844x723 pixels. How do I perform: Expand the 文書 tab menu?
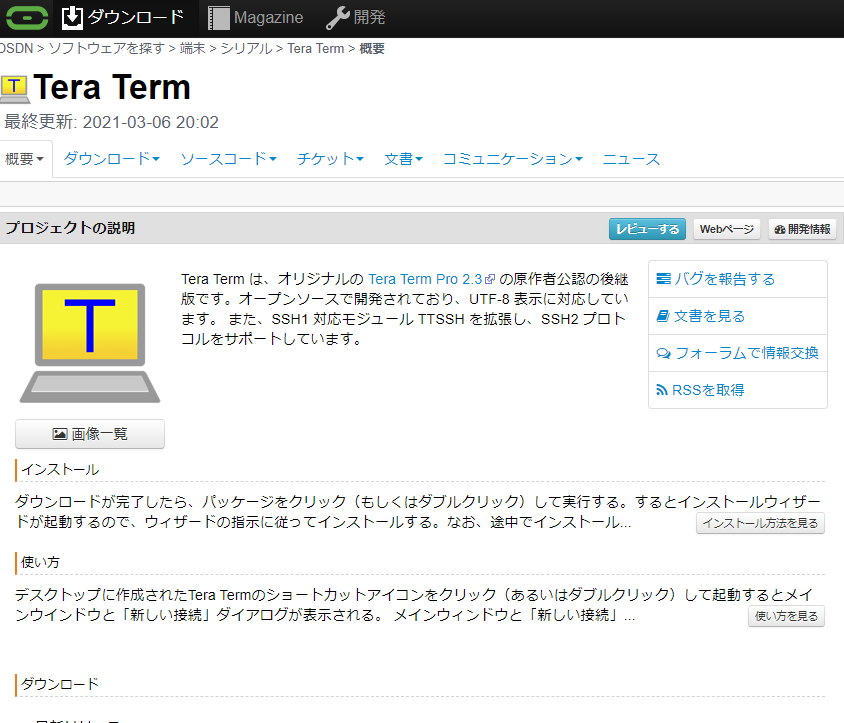click(403, 159)
